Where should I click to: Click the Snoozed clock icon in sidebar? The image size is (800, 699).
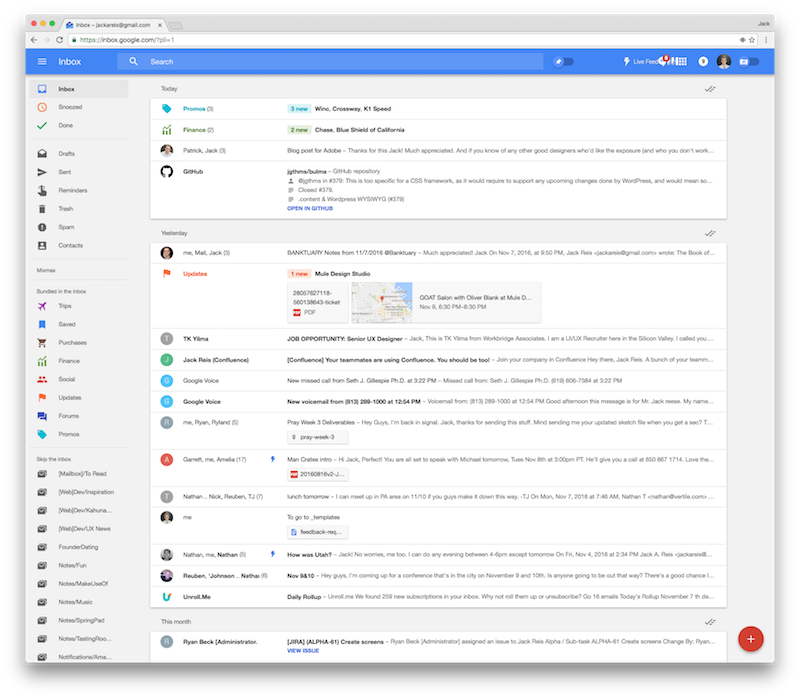click(x=41, y=107)
